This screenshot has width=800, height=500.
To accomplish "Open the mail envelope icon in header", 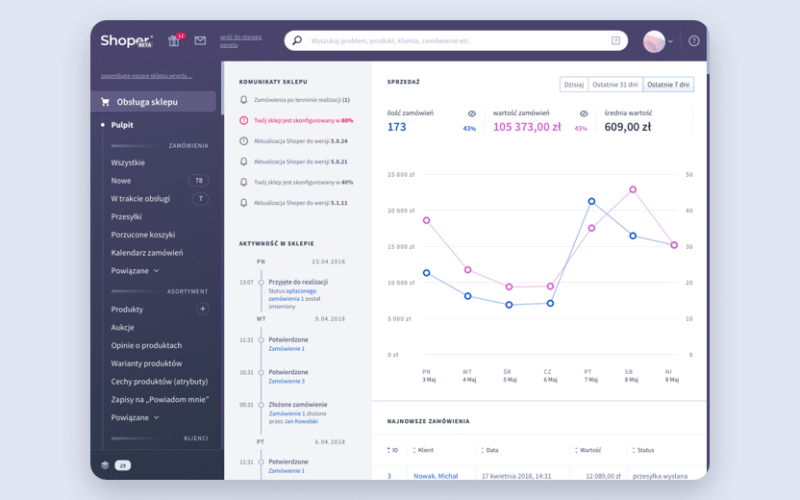I will (x=200, y=41).
